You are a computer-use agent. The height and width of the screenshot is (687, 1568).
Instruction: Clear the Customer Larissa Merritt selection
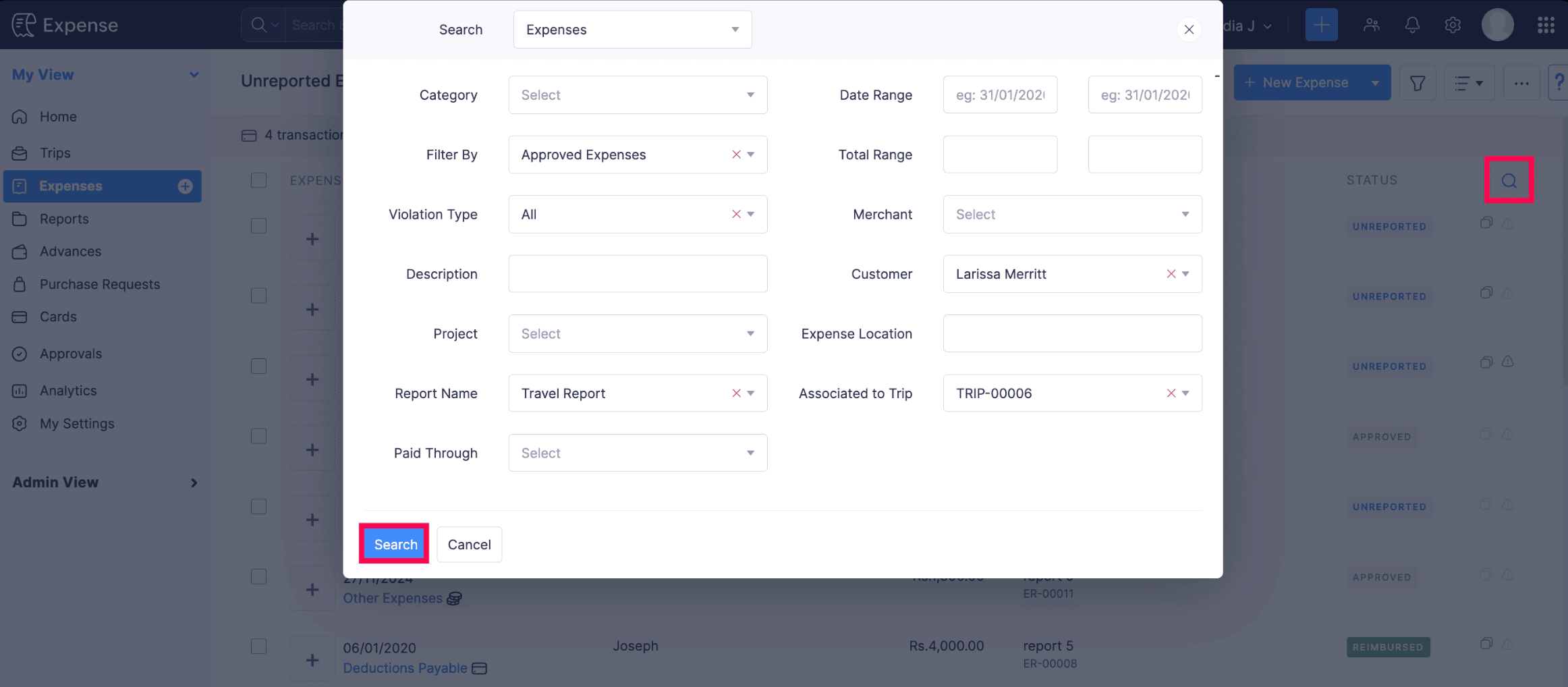(x=1171, y=274)
